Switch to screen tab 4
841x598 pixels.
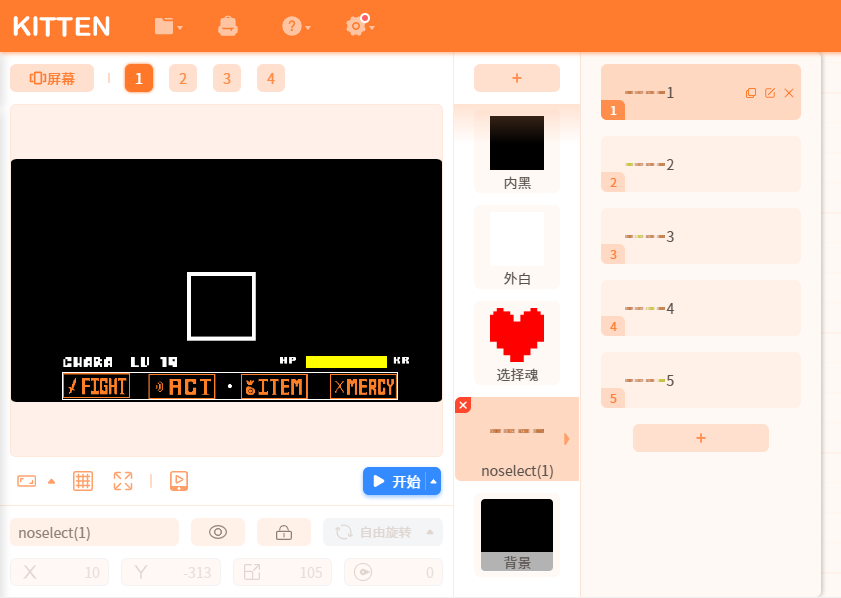pos(271,78)
